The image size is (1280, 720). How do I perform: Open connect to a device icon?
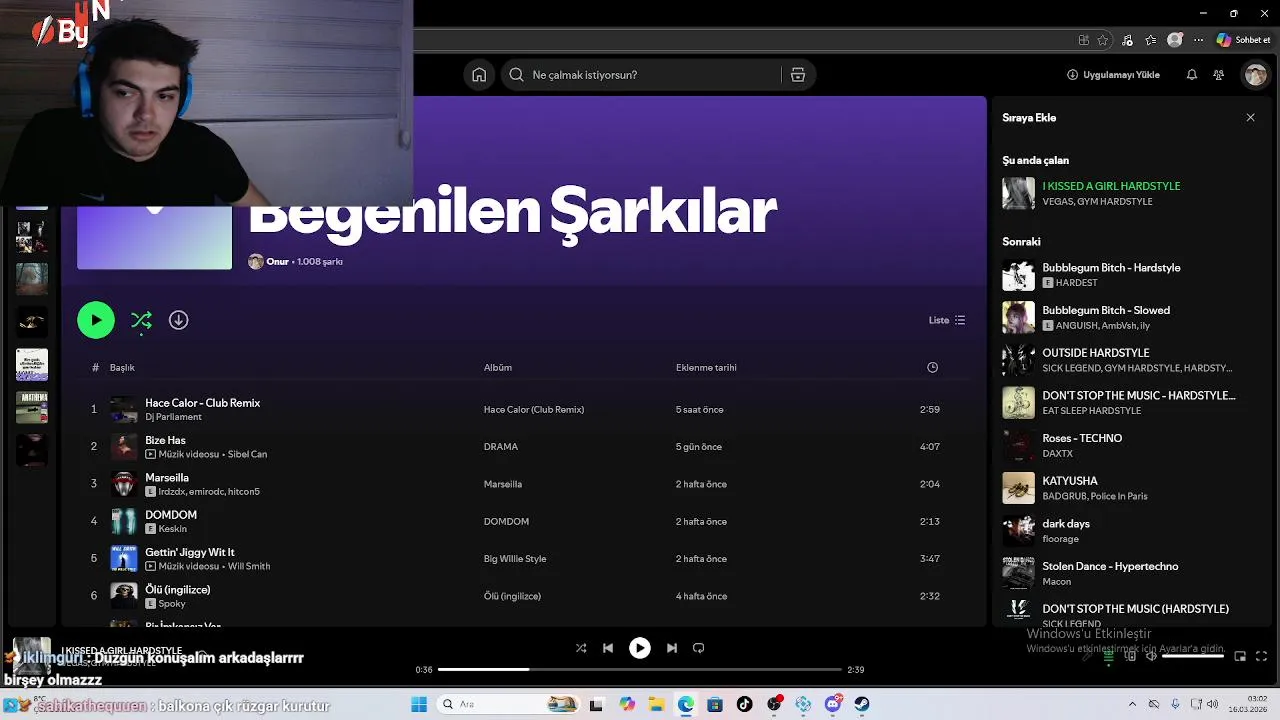point(1130,657)
